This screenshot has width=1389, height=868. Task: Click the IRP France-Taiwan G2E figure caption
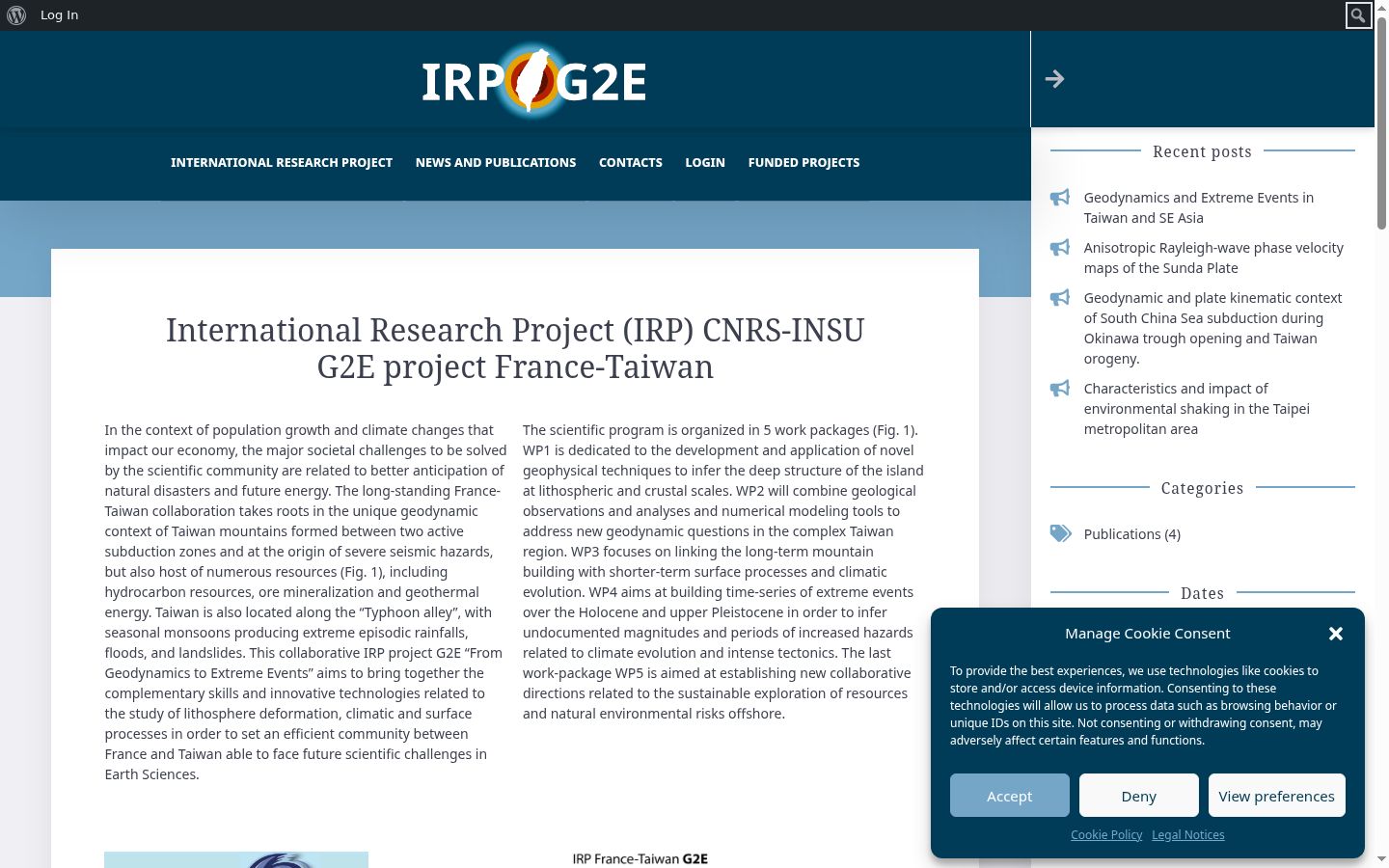[640, 858]
